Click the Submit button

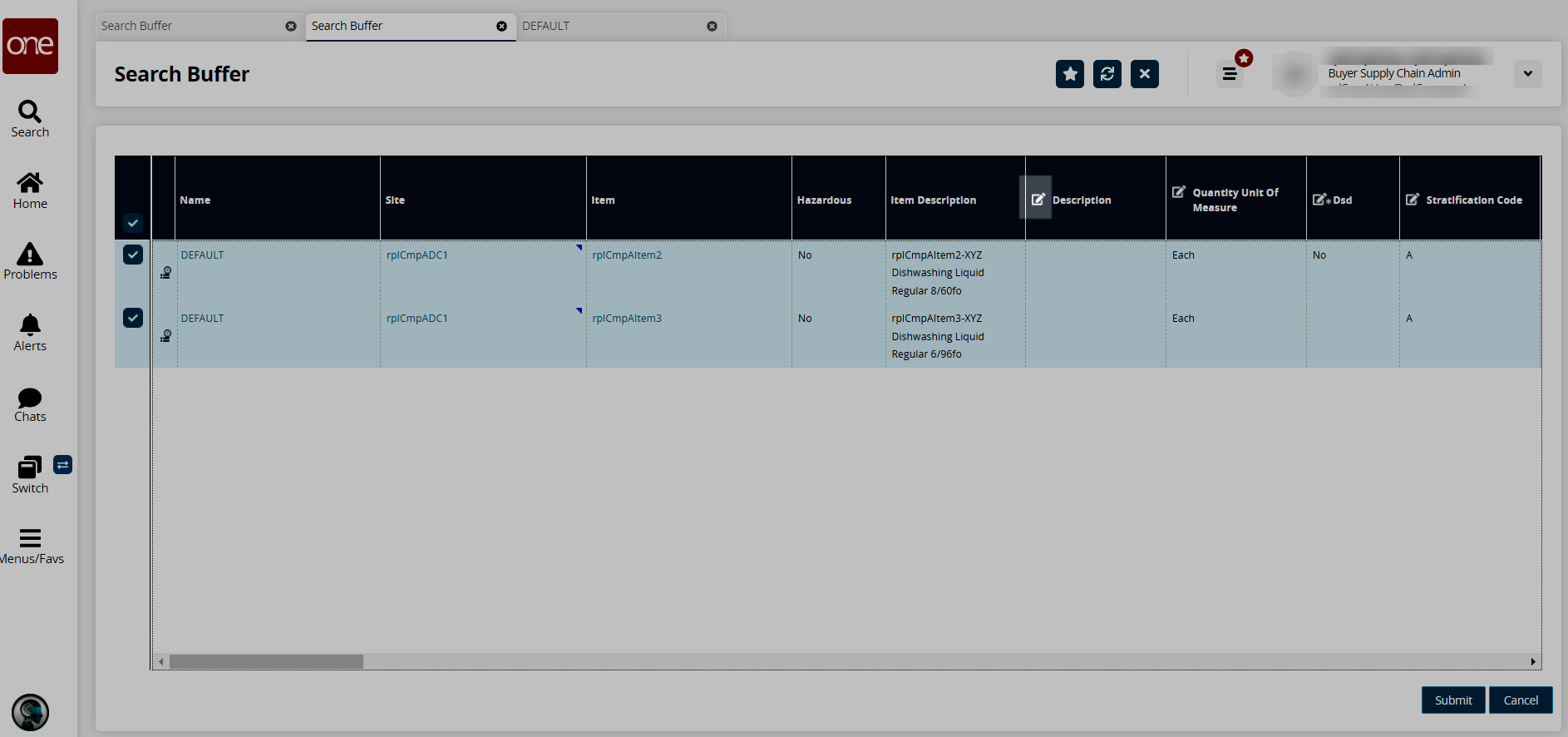pyautogui.click(x=1453, y=700)
